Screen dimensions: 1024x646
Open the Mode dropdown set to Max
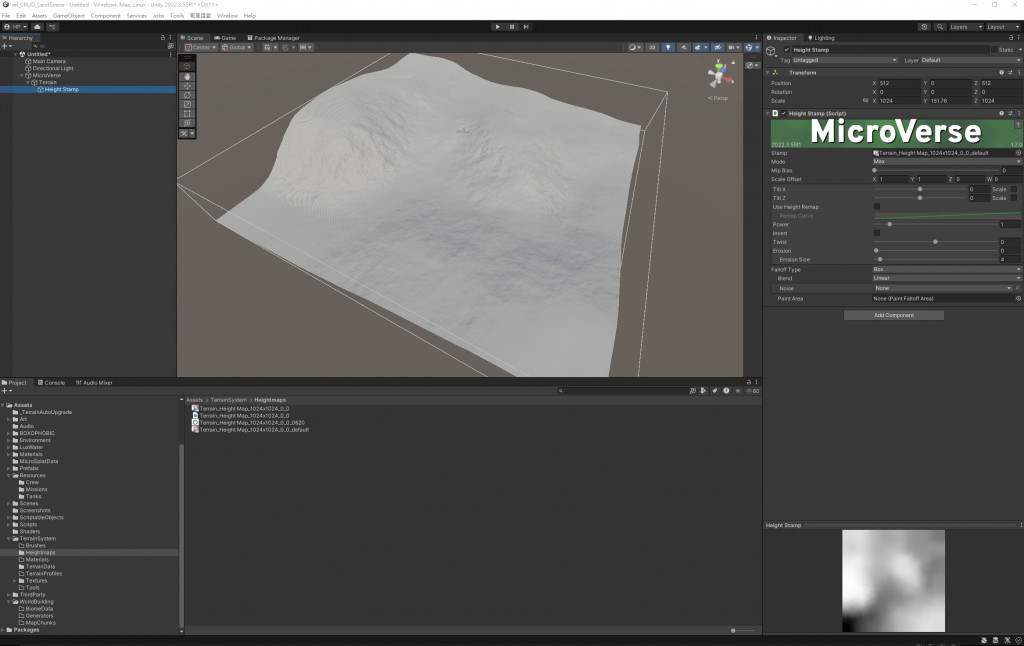pyautogui.click(x=946, y=161)
